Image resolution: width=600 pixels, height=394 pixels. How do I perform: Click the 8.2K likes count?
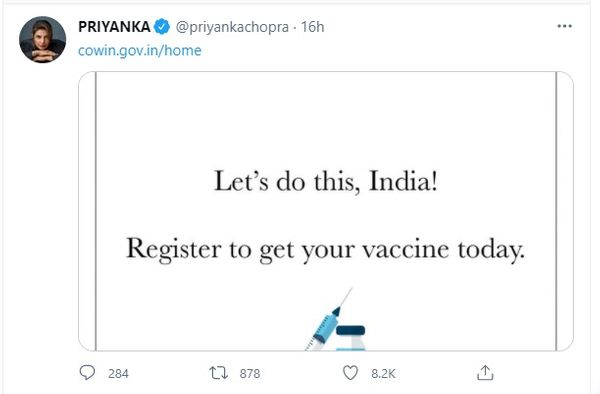click(383, 373)
